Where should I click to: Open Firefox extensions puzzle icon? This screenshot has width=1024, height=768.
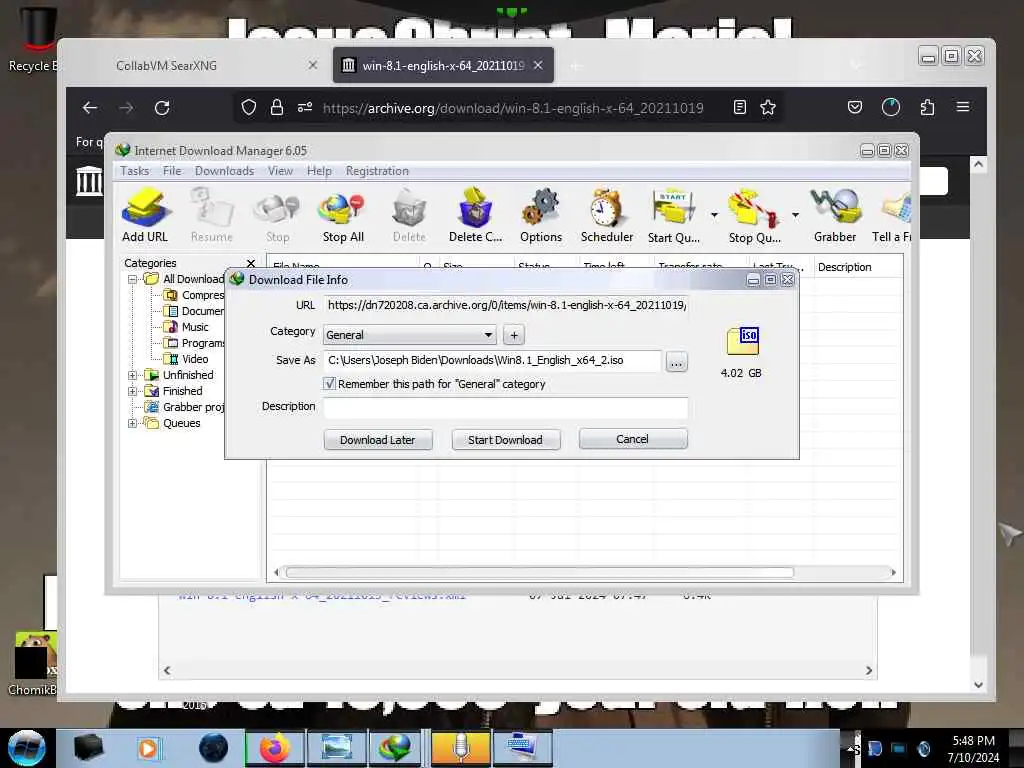pos(927,107)
